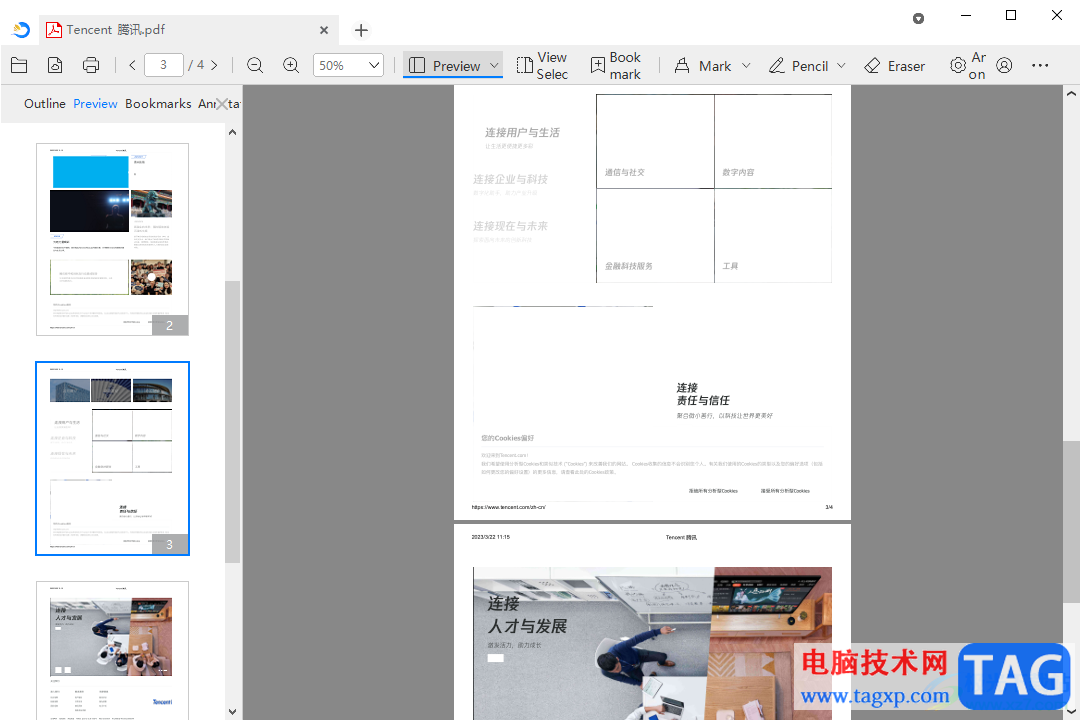Go to the previous page arrow
Viewport: 1081px width, 721px height.
(x=132, y=65)
